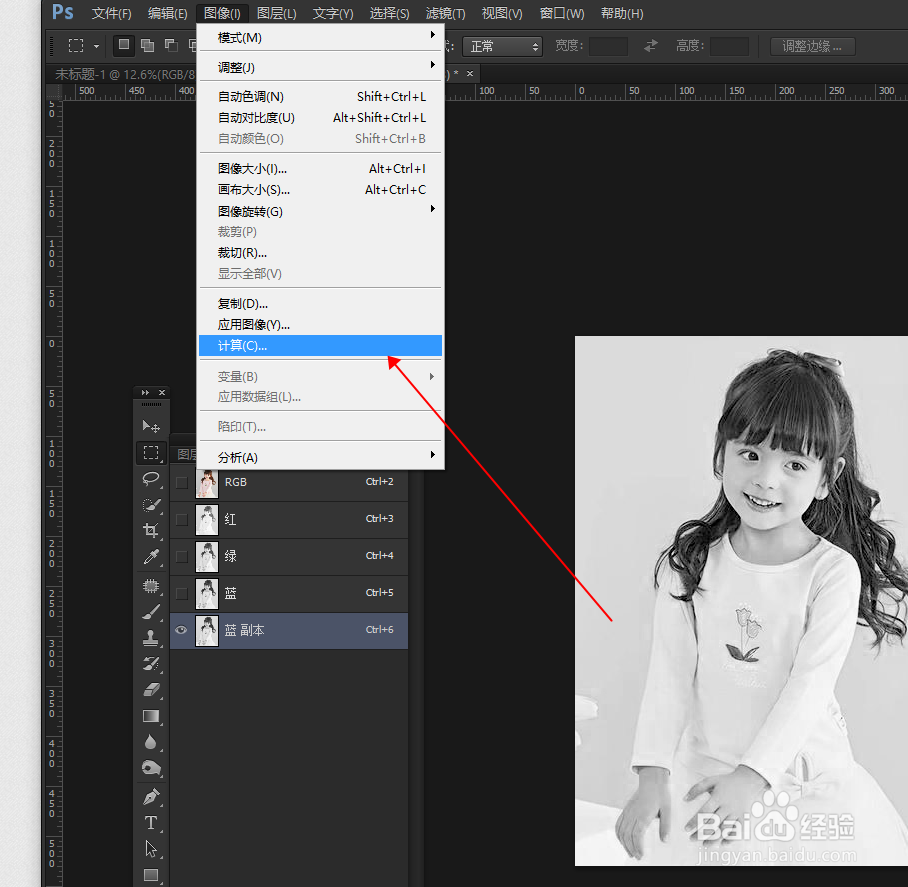
Task: Open the 帮助(H) menu
Action: [621, 13]
